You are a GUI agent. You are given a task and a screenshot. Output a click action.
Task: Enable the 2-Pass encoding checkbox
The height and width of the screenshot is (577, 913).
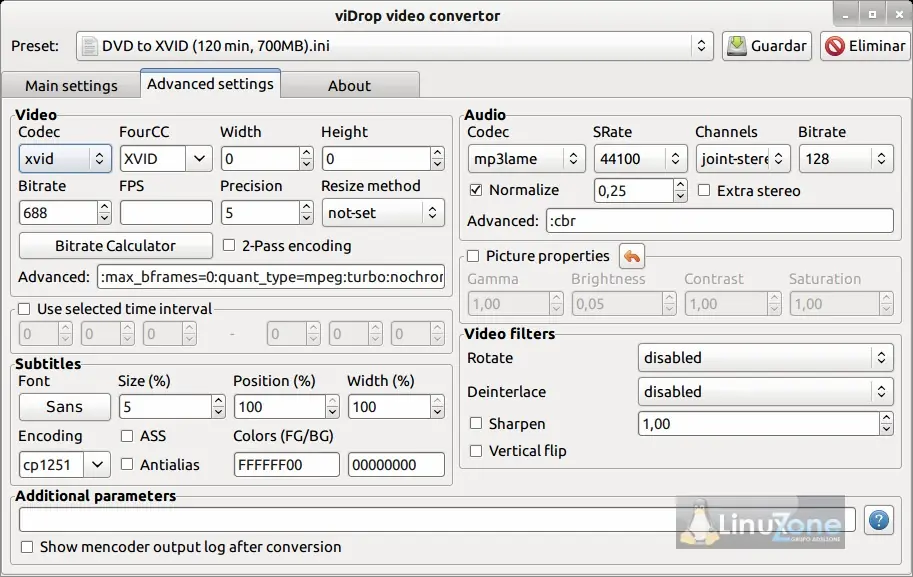pyautogui.click(x=229, y=245)
